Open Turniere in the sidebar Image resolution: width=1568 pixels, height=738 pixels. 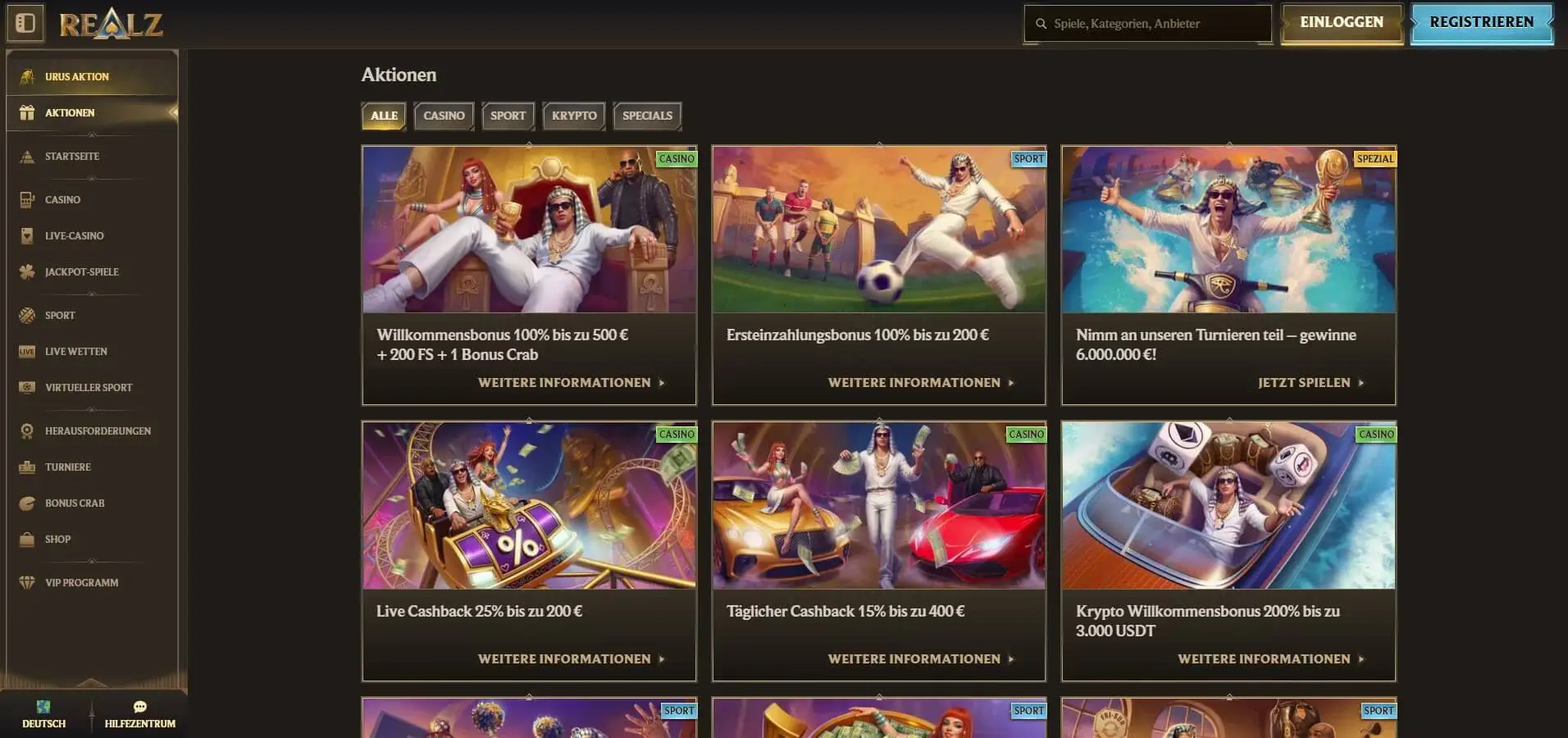[x=67, y=467]
